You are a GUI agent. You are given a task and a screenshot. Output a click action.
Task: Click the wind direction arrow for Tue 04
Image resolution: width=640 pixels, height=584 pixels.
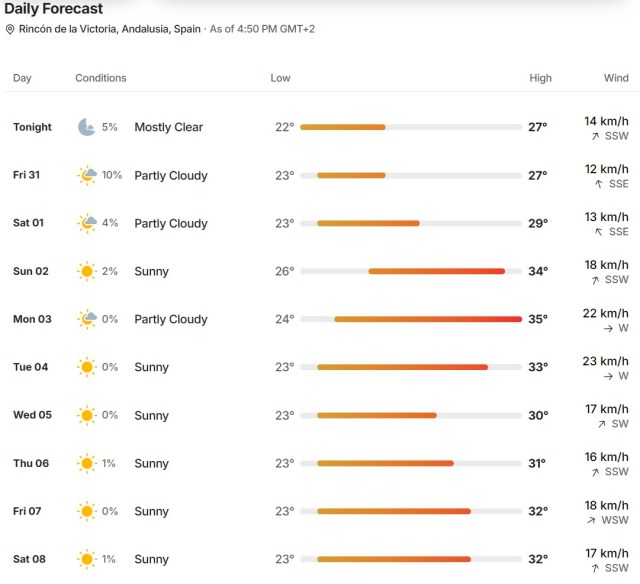(608, 376)
